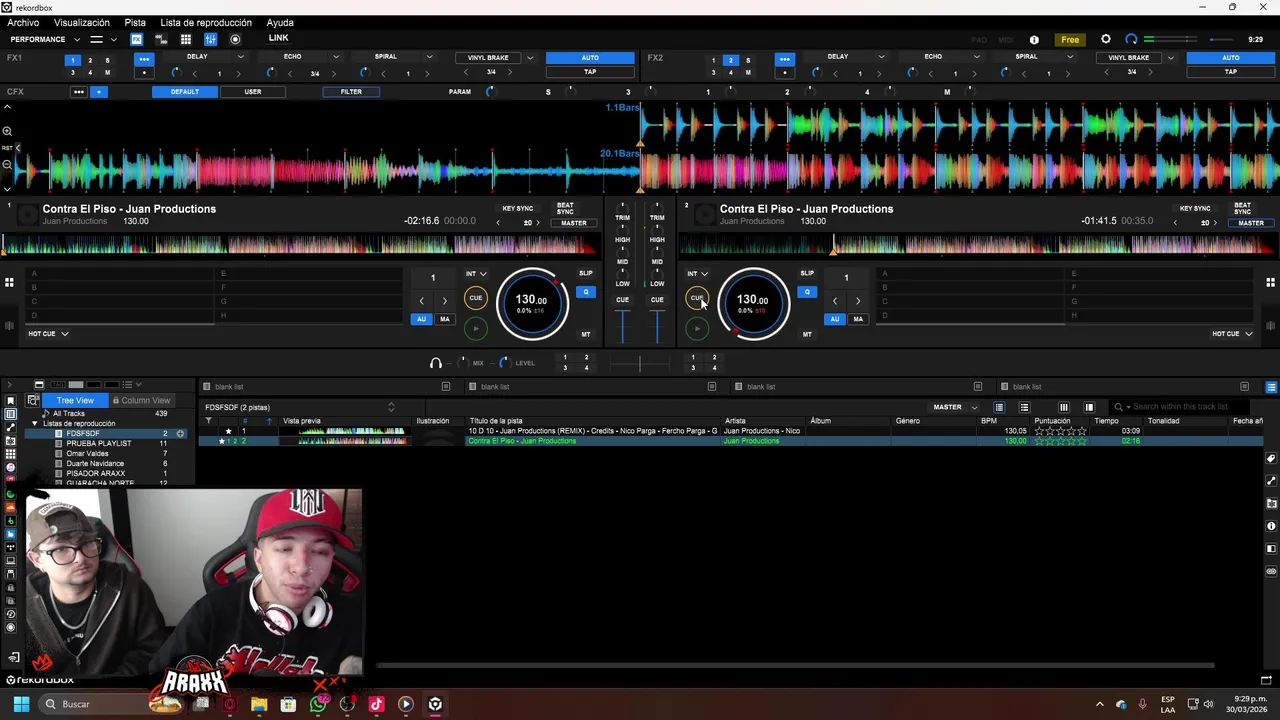Open the Archivo menu
Screen dimensions: 1280x720
(x=23, y=22)
